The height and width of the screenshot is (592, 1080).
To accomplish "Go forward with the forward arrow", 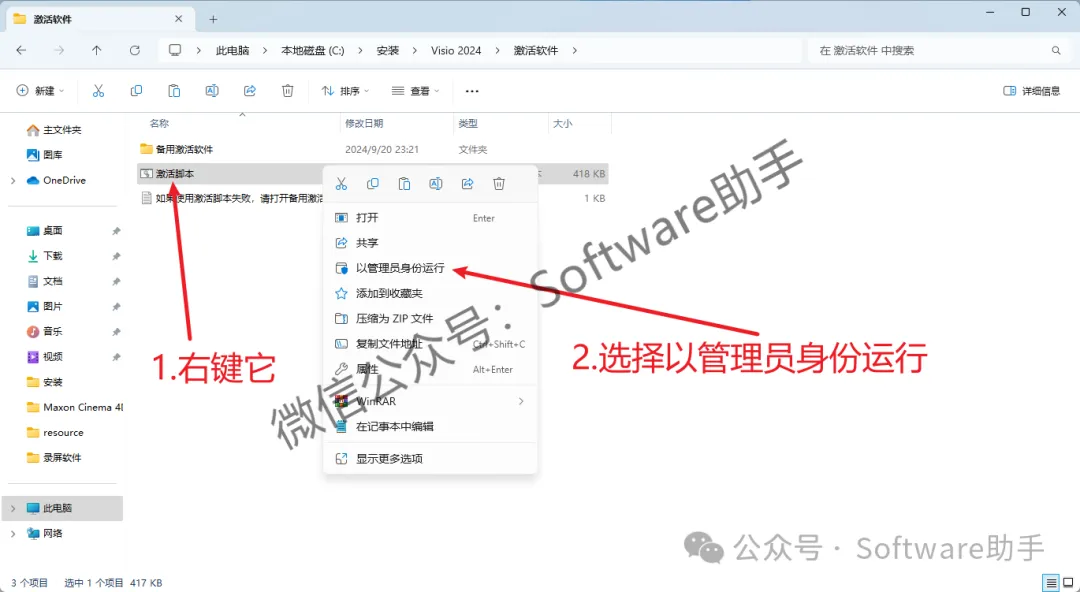I will [59, 50].
